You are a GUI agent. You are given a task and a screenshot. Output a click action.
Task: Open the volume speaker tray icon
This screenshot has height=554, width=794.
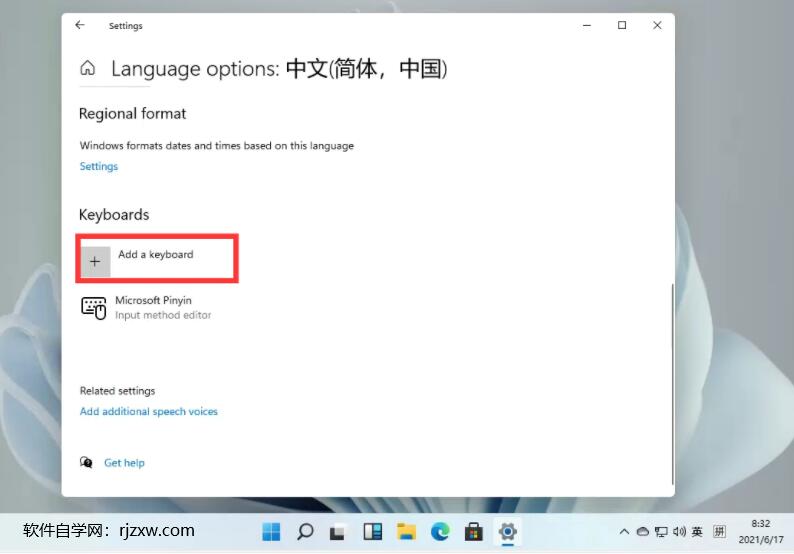(x=679, y=532)
